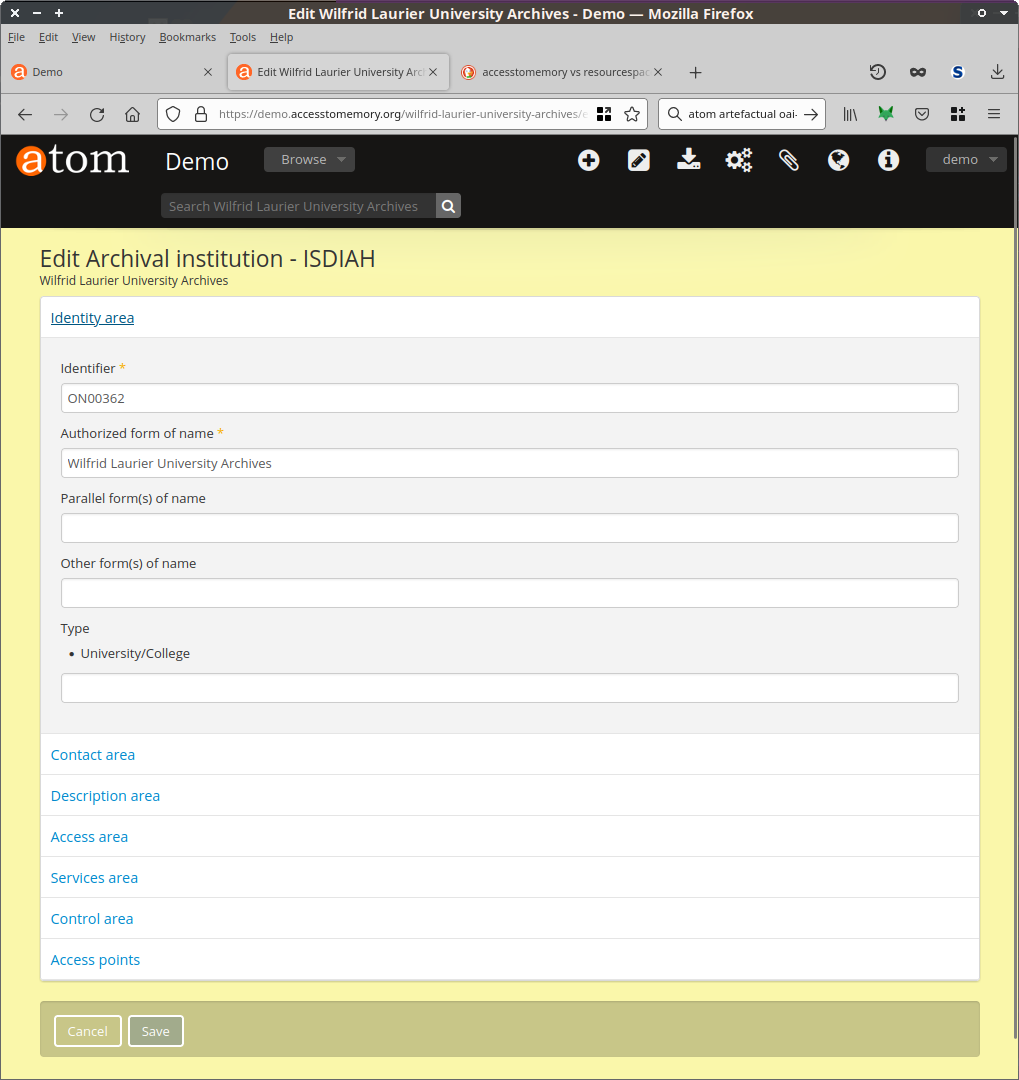Expand the Contact area section
1019x1080 pixels.
point(93,755)
